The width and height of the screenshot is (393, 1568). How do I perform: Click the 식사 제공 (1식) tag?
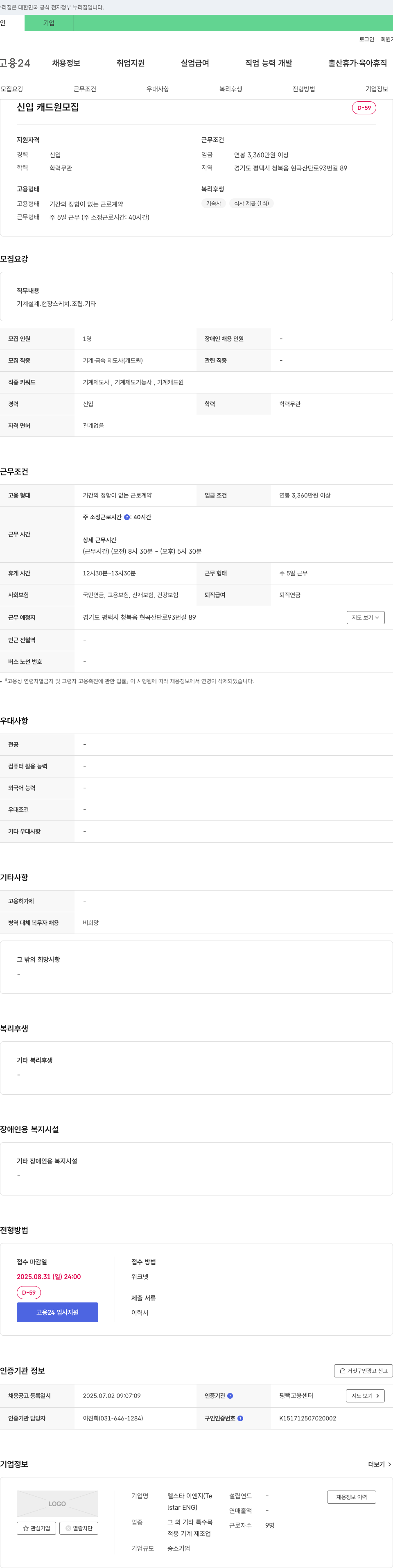(251, 203)
